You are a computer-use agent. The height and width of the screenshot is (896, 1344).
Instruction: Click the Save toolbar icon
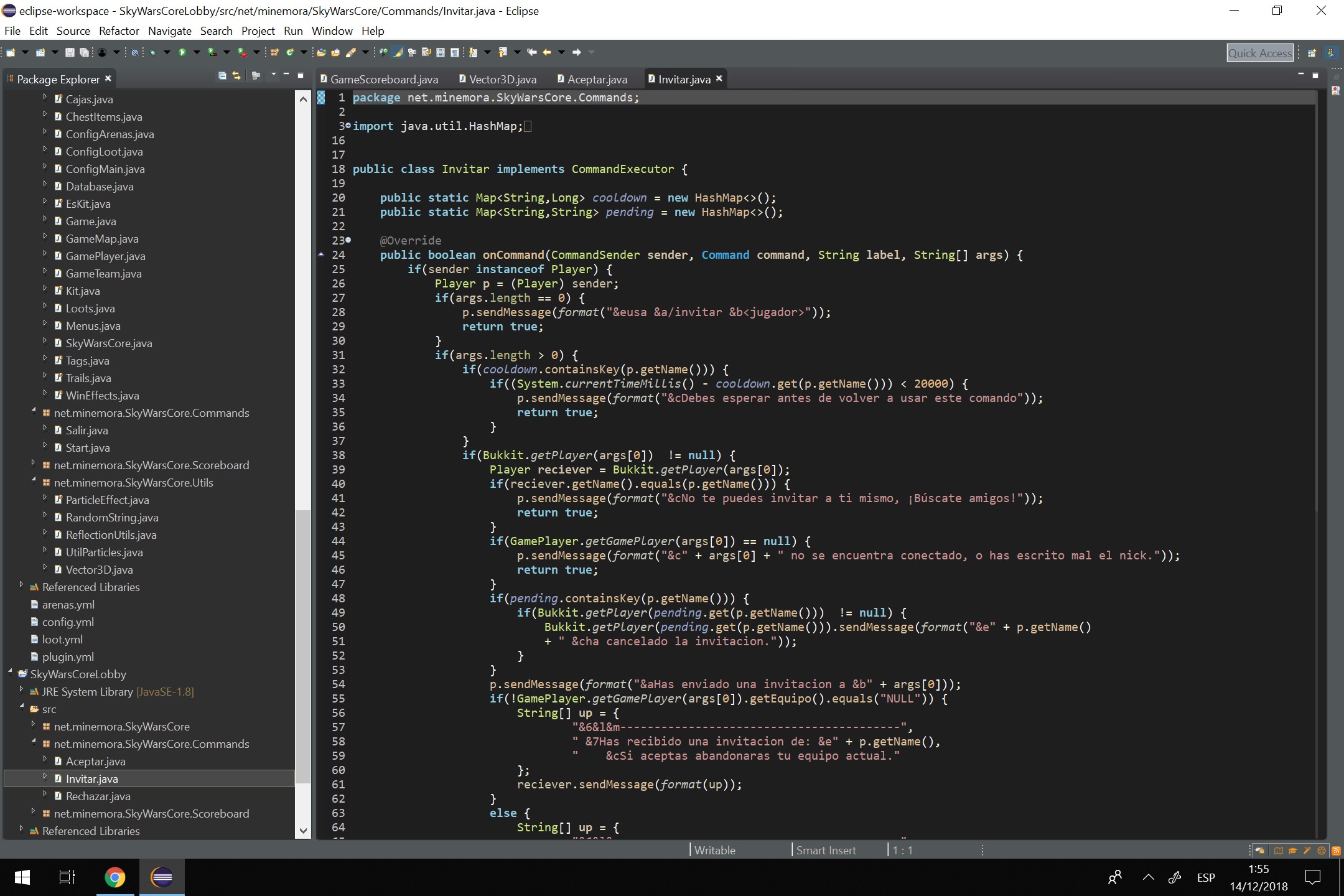point(70,52)
